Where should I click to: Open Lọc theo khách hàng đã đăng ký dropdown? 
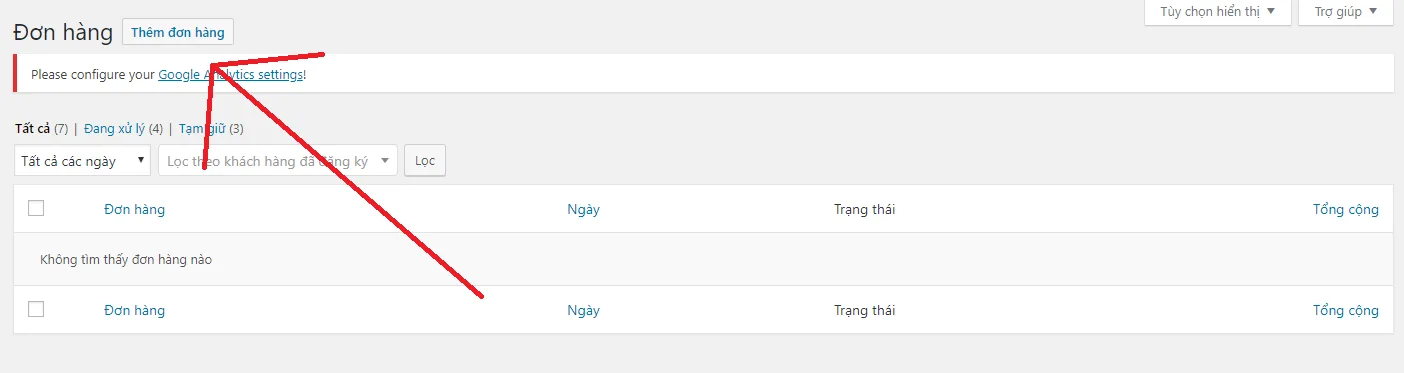click(x=278, y=160)
